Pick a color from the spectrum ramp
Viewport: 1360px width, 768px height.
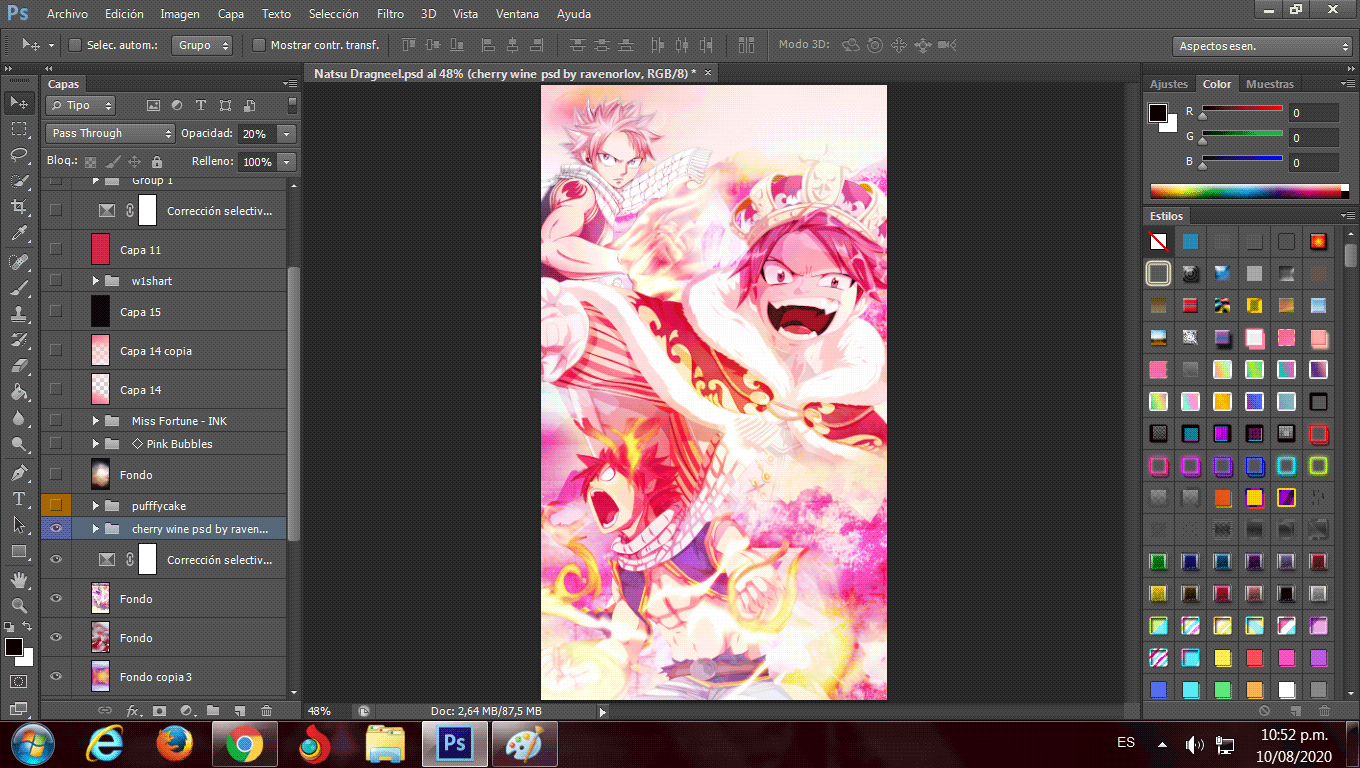[1245, 190]
